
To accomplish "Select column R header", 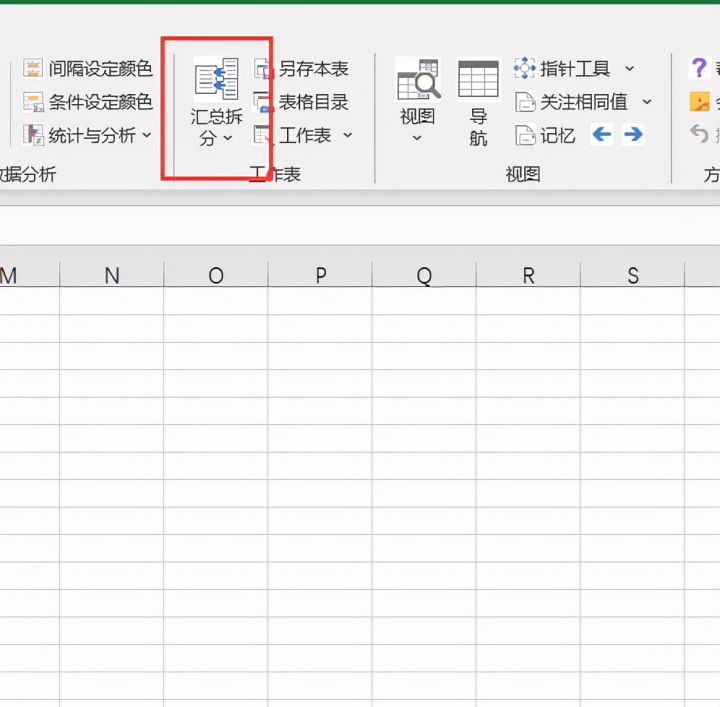I will tap(529, 275).
